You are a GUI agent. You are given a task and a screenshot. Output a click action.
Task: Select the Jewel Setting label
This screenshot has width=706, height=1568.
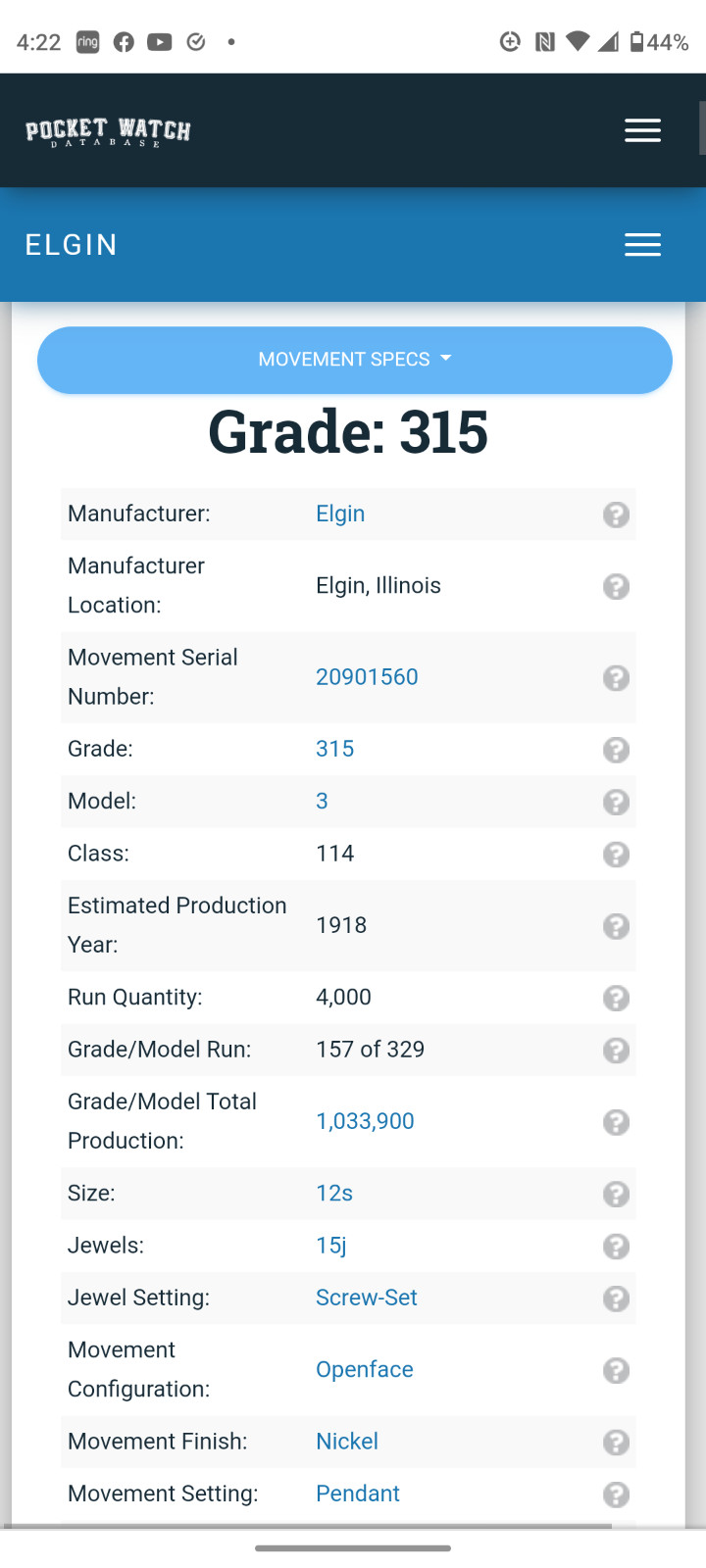click(138, 1298)
